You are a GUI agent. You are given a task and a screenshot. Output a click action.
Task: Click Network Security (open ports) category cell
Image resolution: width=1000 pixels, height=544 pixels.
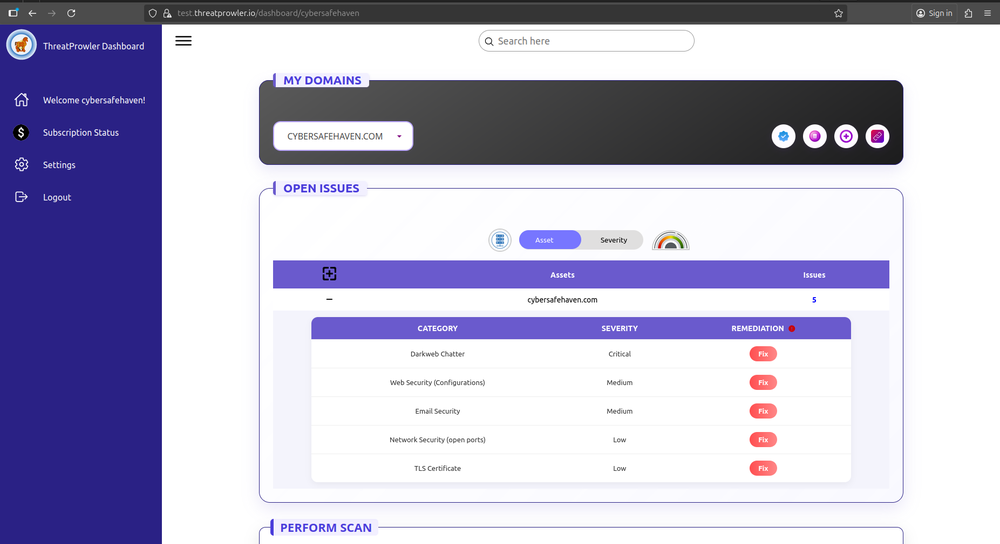tap(437, 439)
